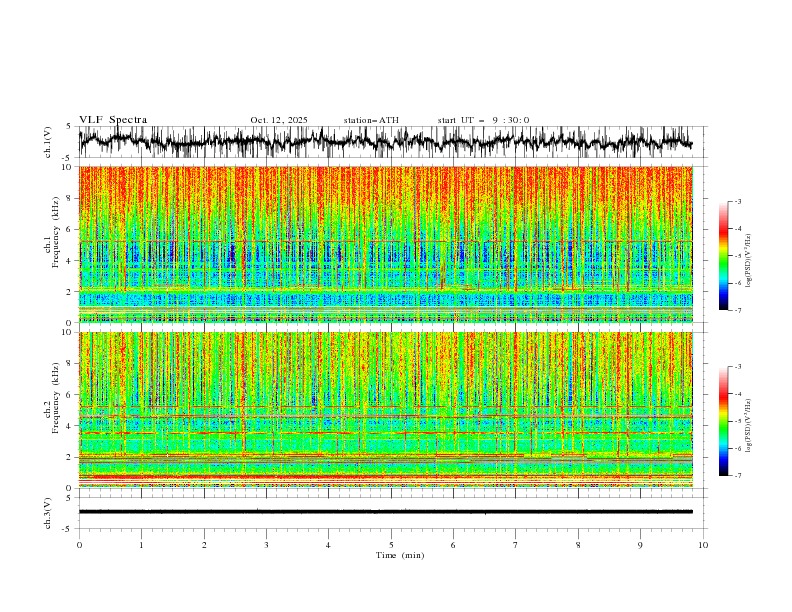Click the date label "Oct. 12, 2025"
This screenshot has width=792, height=612.
tap(279, 120)
